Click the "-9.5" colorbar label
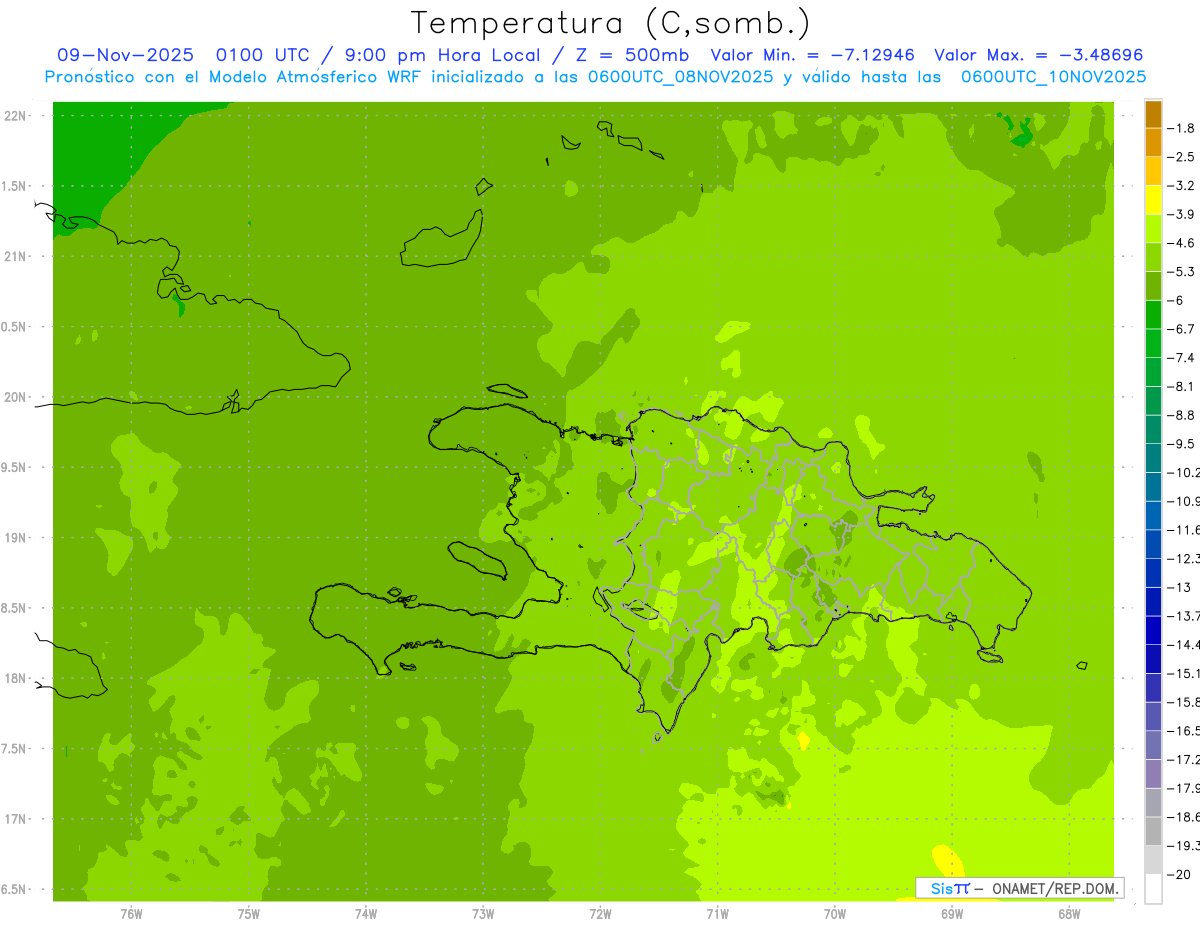The image size is (1200, 927). coord(1181,444)
